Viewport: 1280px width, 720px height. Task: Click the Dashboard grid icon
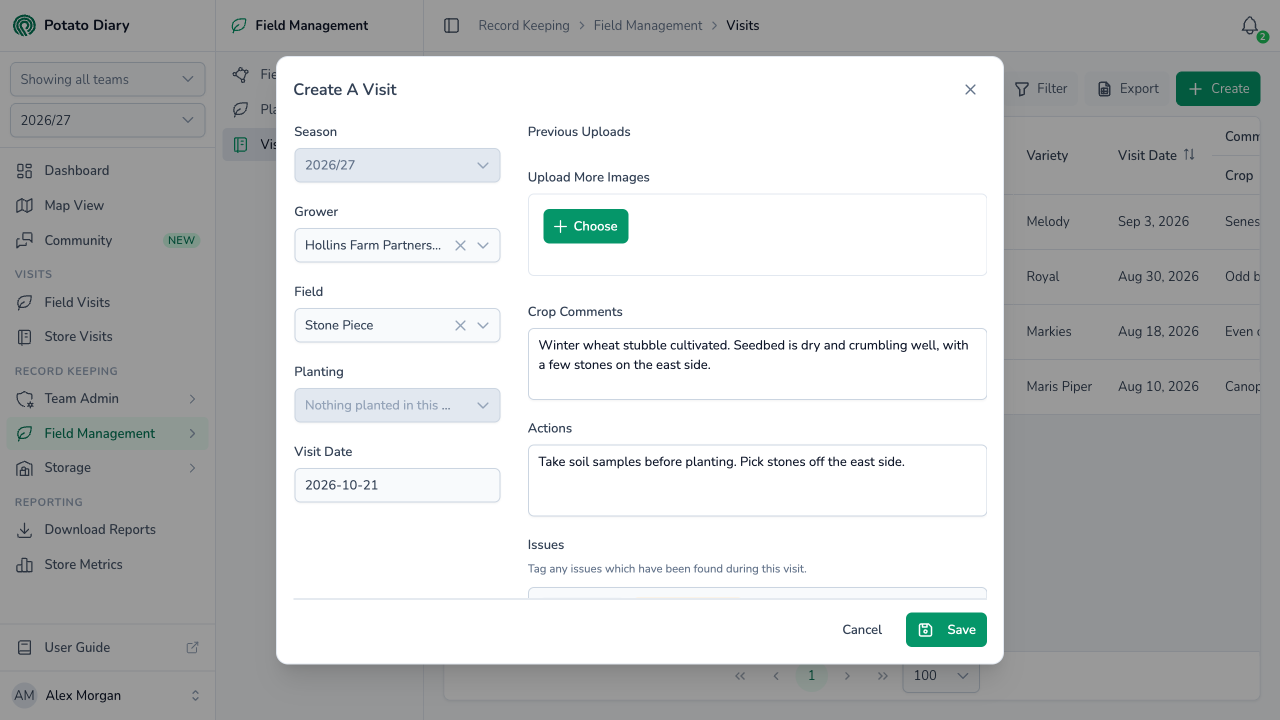point(25,171)
